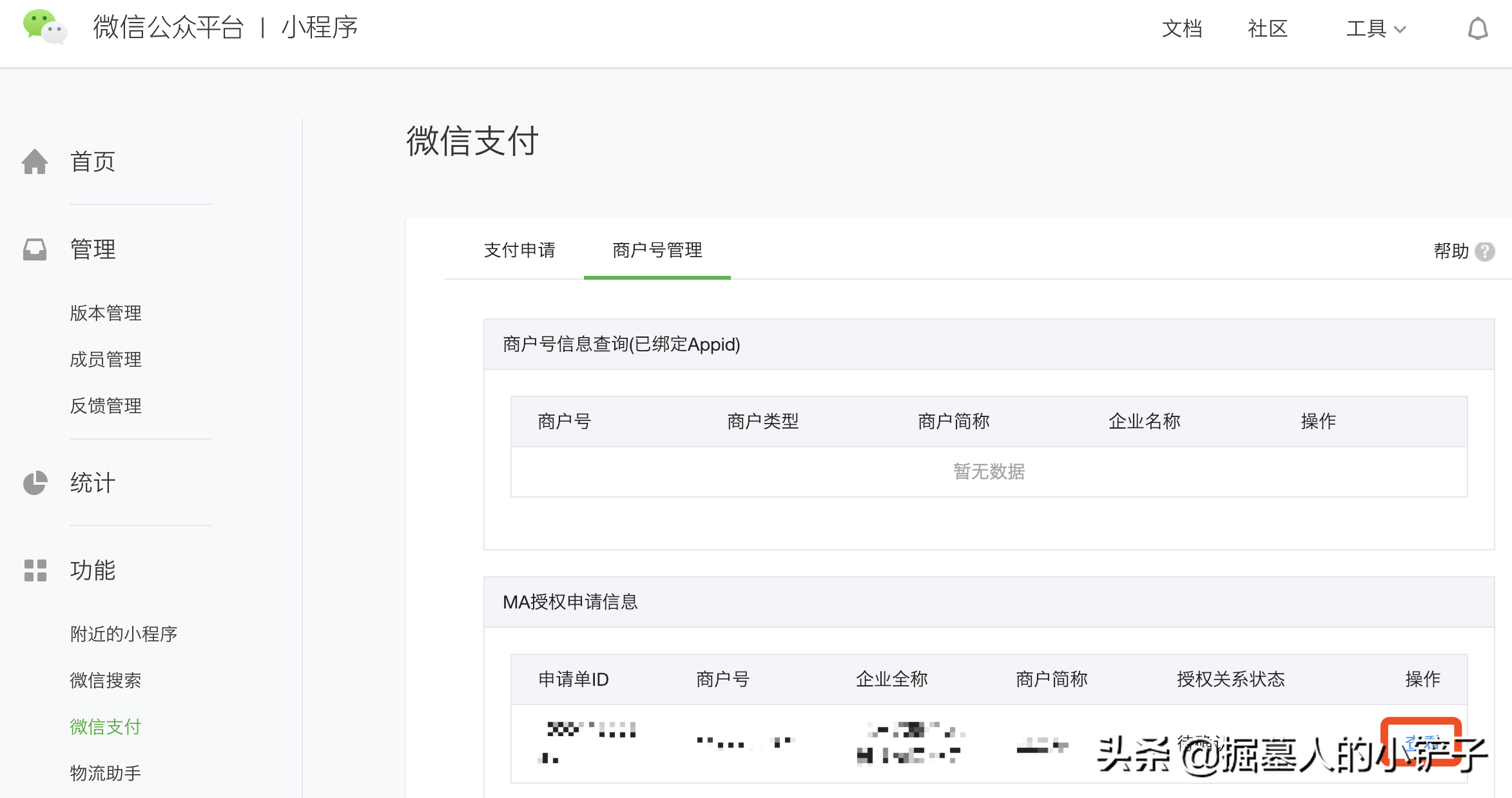1512x798 pixels.
Task: Open 成员管理 in sidebar
Action: (106, 360)
